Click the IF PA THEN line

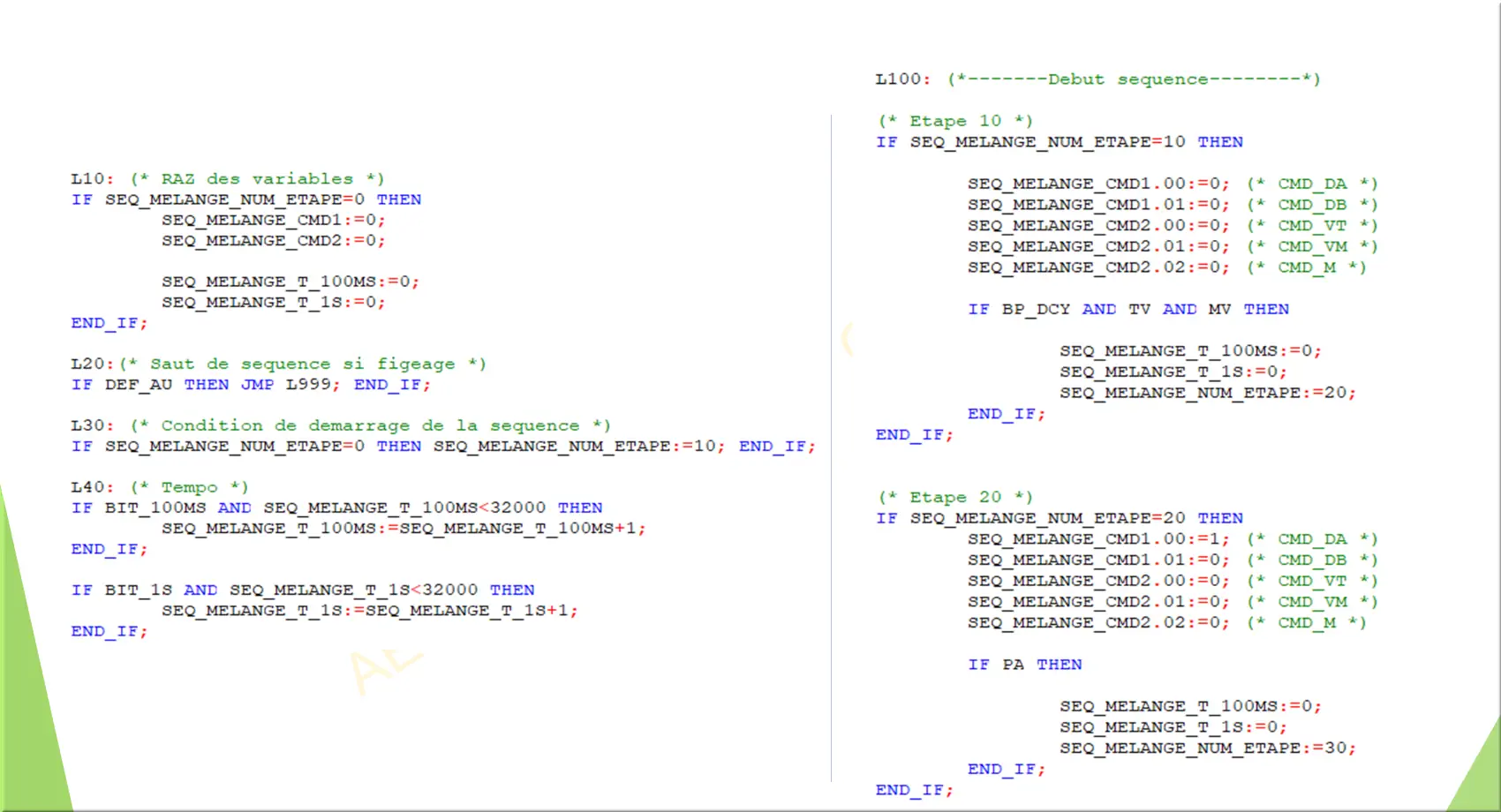(1025, 665)
